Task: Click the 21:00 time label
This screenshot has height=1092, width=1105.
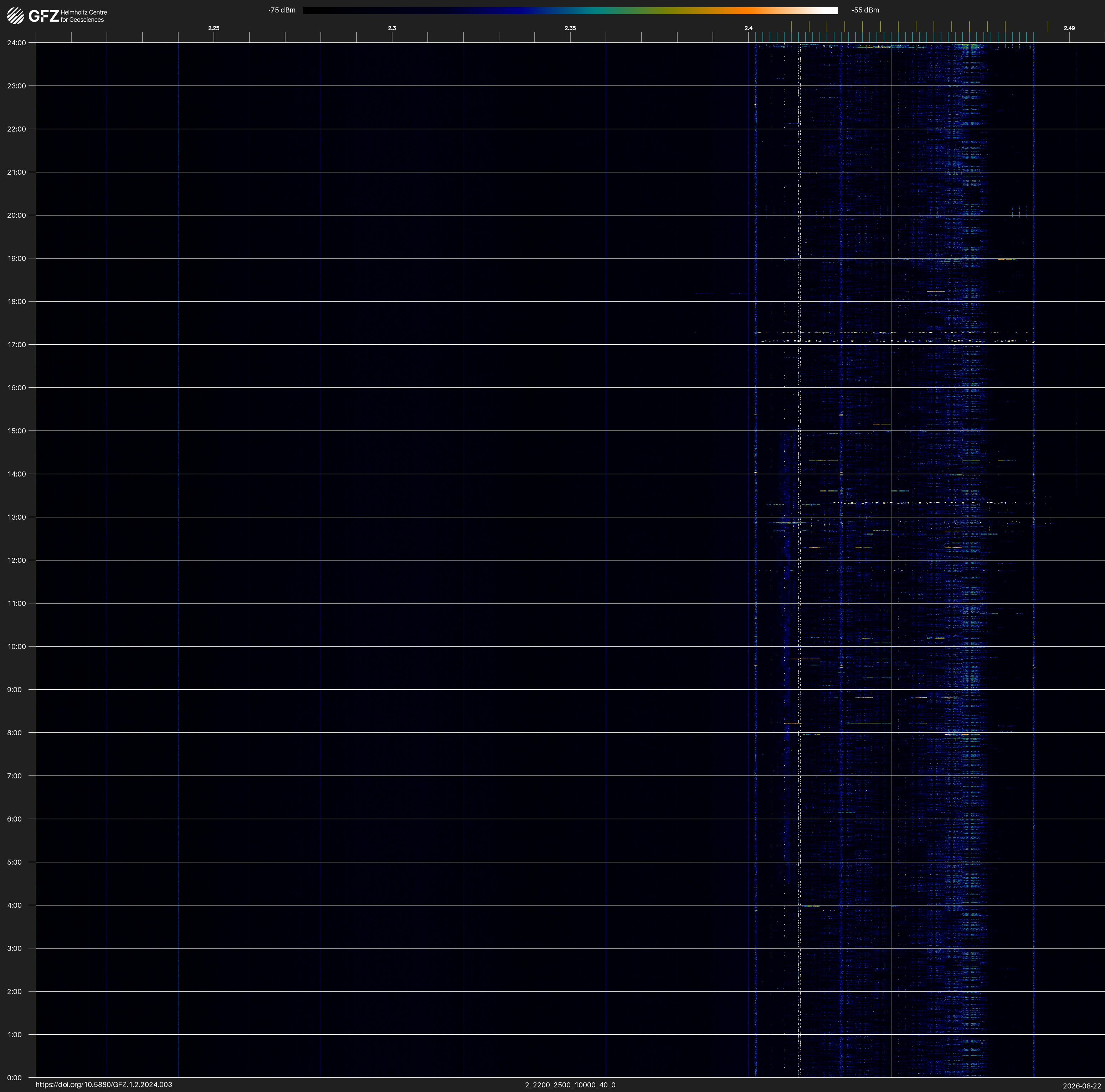Action: click(17, 172)
